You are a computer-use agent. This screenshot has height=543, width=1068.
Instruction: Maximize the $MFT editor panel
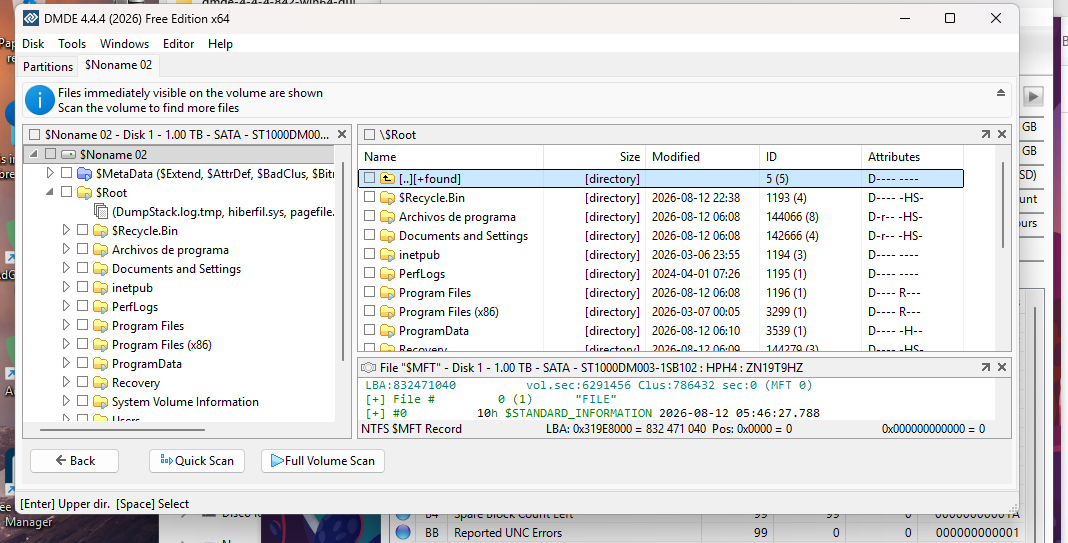(x=986, y=367)
